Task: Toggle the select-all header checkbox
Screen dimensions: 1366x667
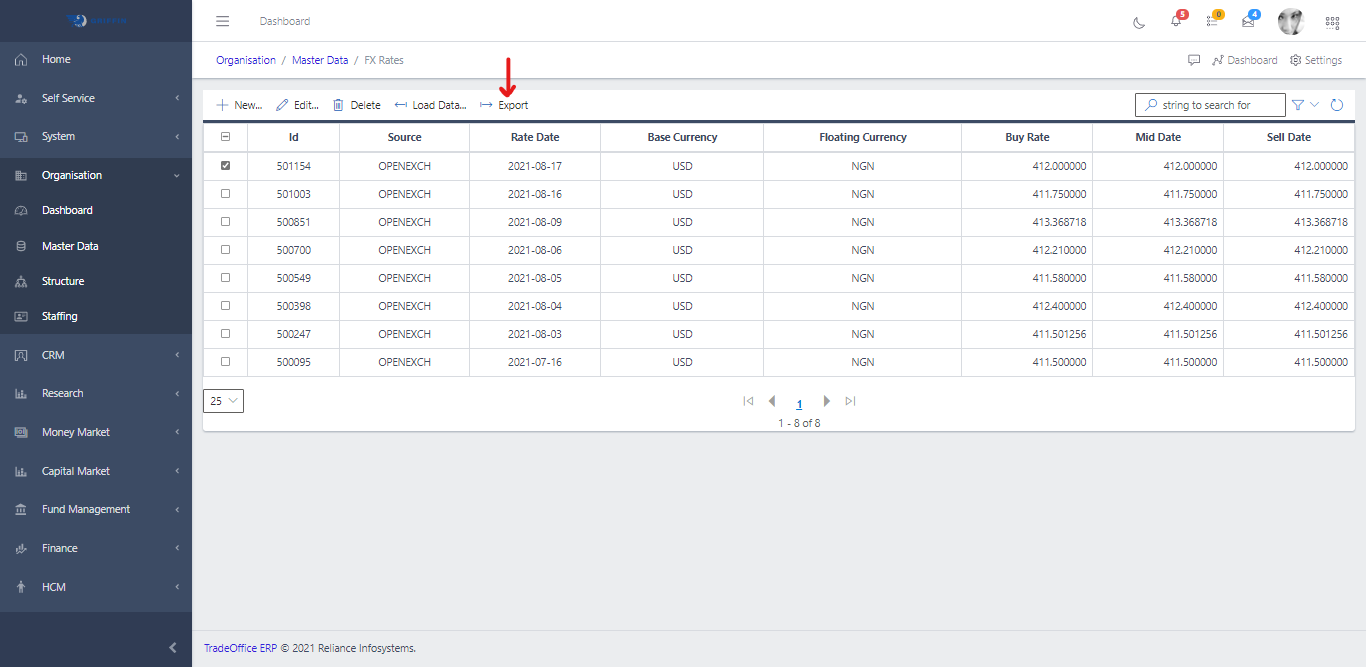Action: [x=225, y=137]
